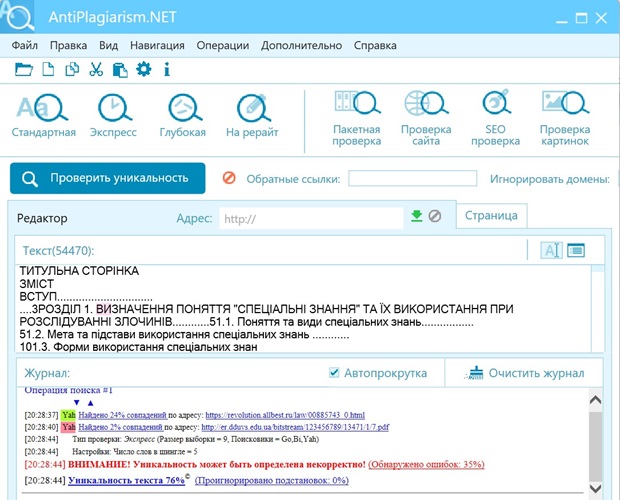This screenshot has width=620, height=500.
Task: Click the journal scrollbar thumb
Action: tap(595, 445)
